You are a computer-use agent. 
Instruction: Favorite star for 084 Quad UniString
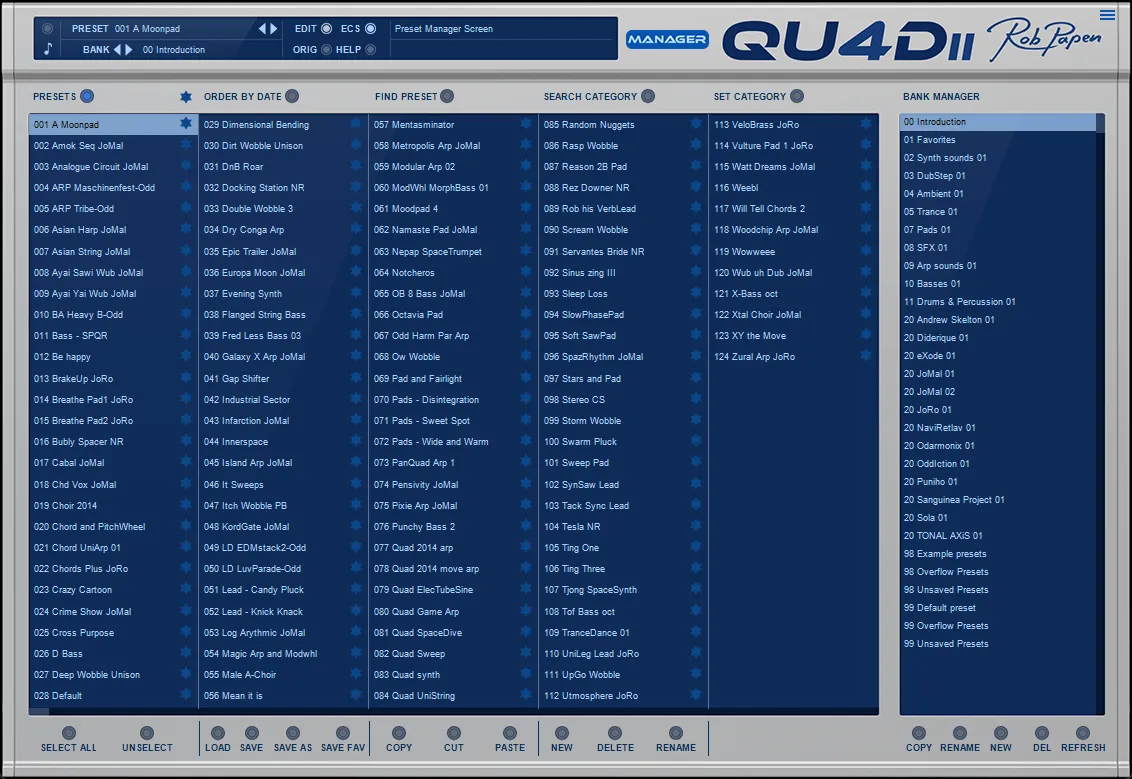click(x=526, y=695)
